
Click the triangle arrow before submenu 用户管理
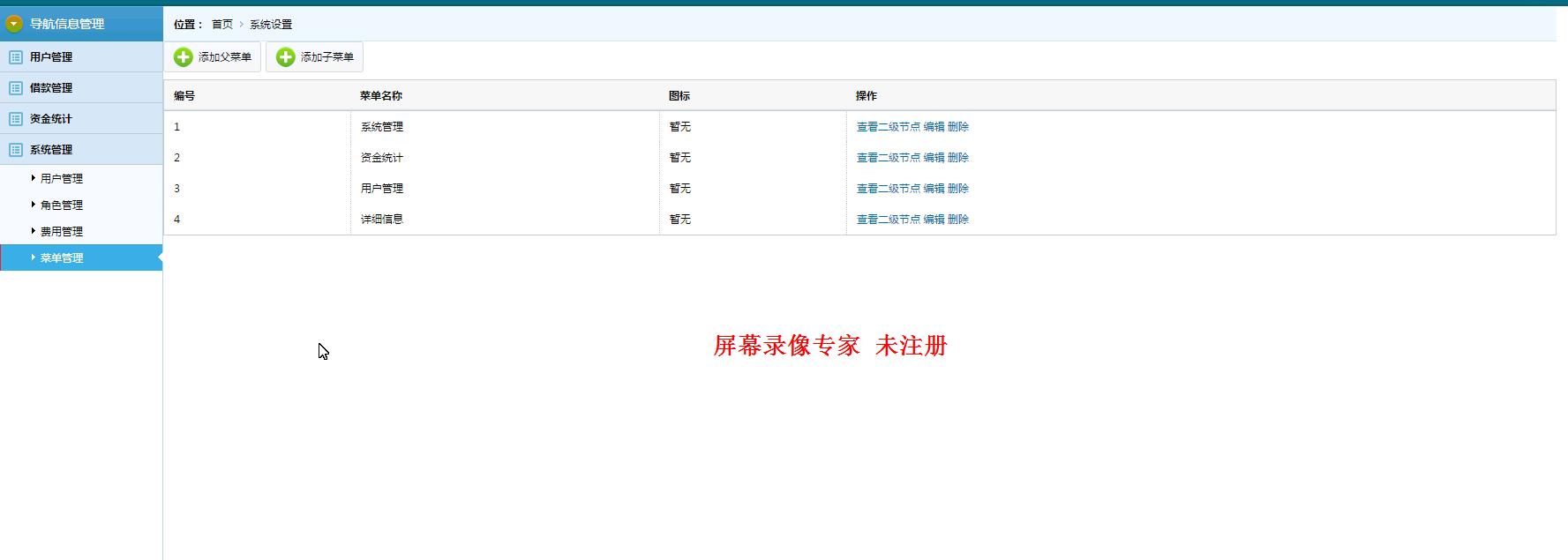34,178
